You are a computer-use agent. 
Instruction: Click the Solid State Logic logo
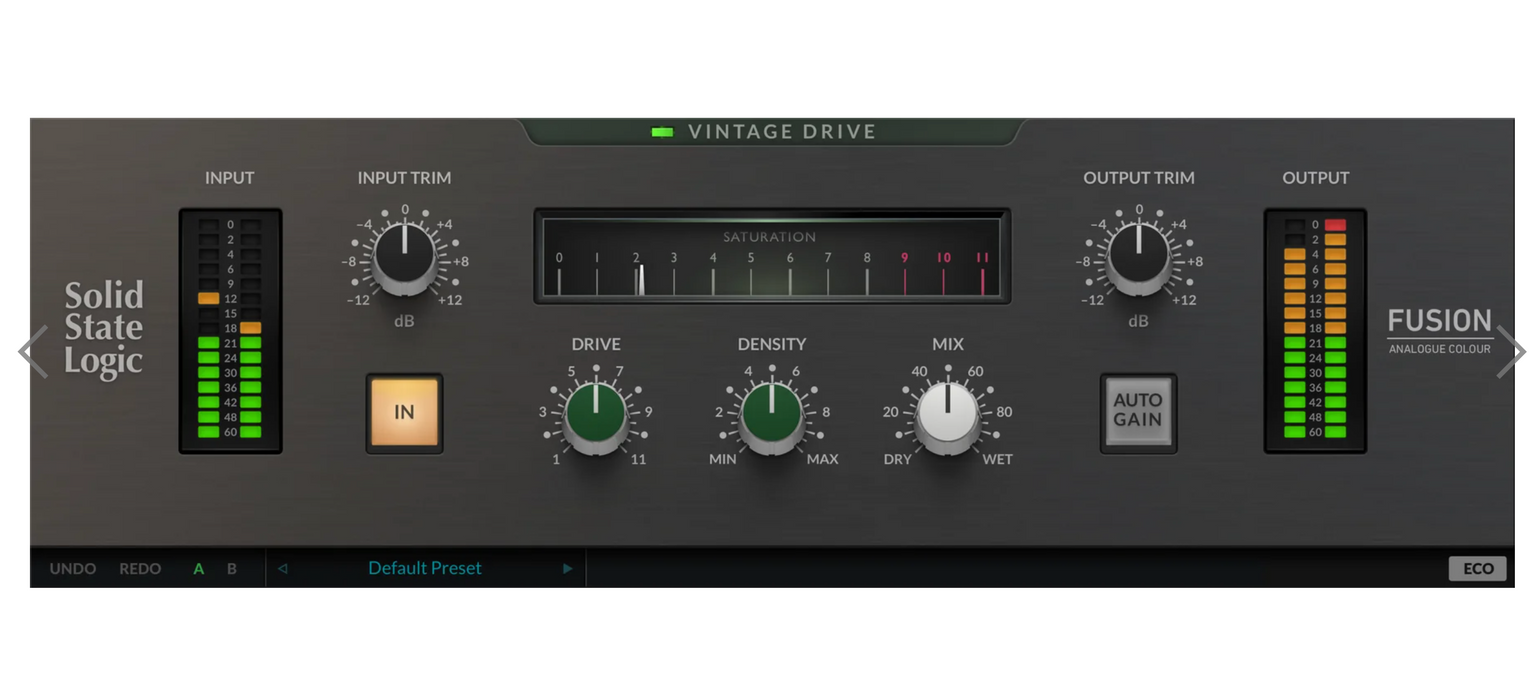click(x=104, y=328)
